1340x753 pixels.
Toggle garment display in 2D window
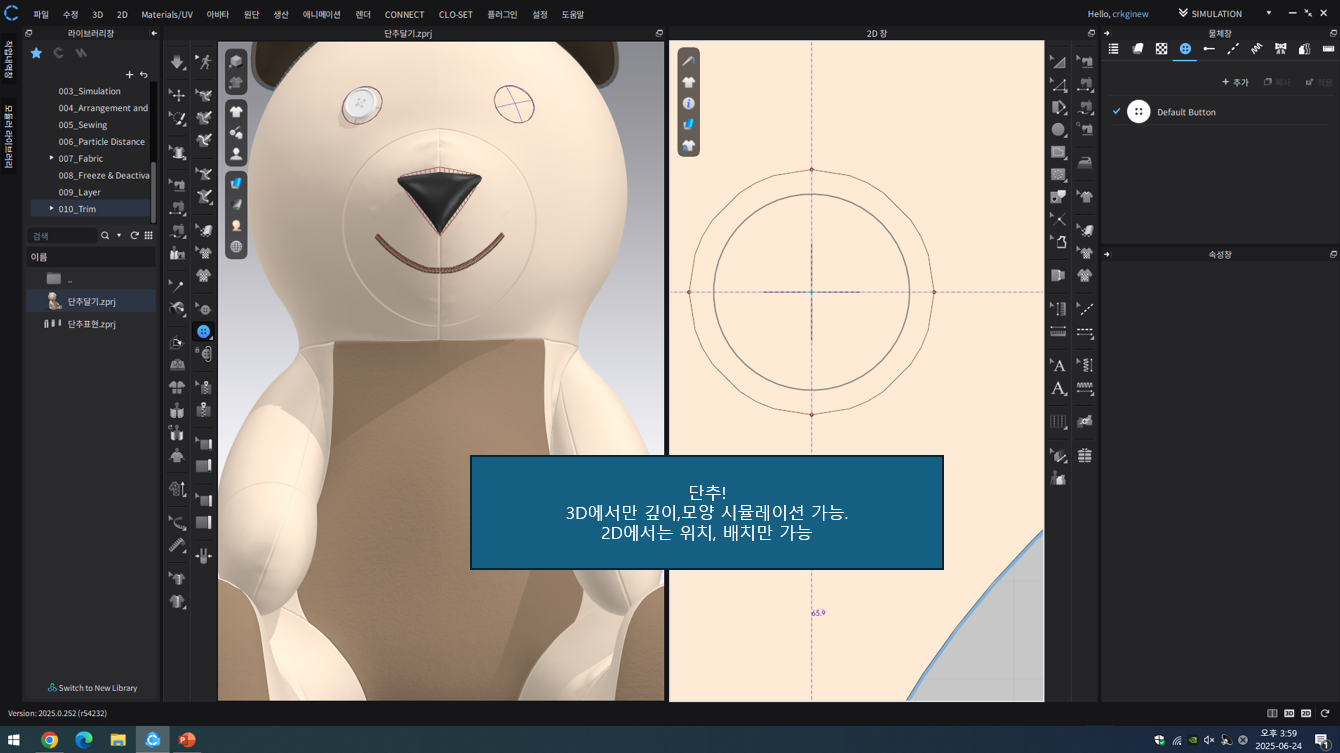688,82
